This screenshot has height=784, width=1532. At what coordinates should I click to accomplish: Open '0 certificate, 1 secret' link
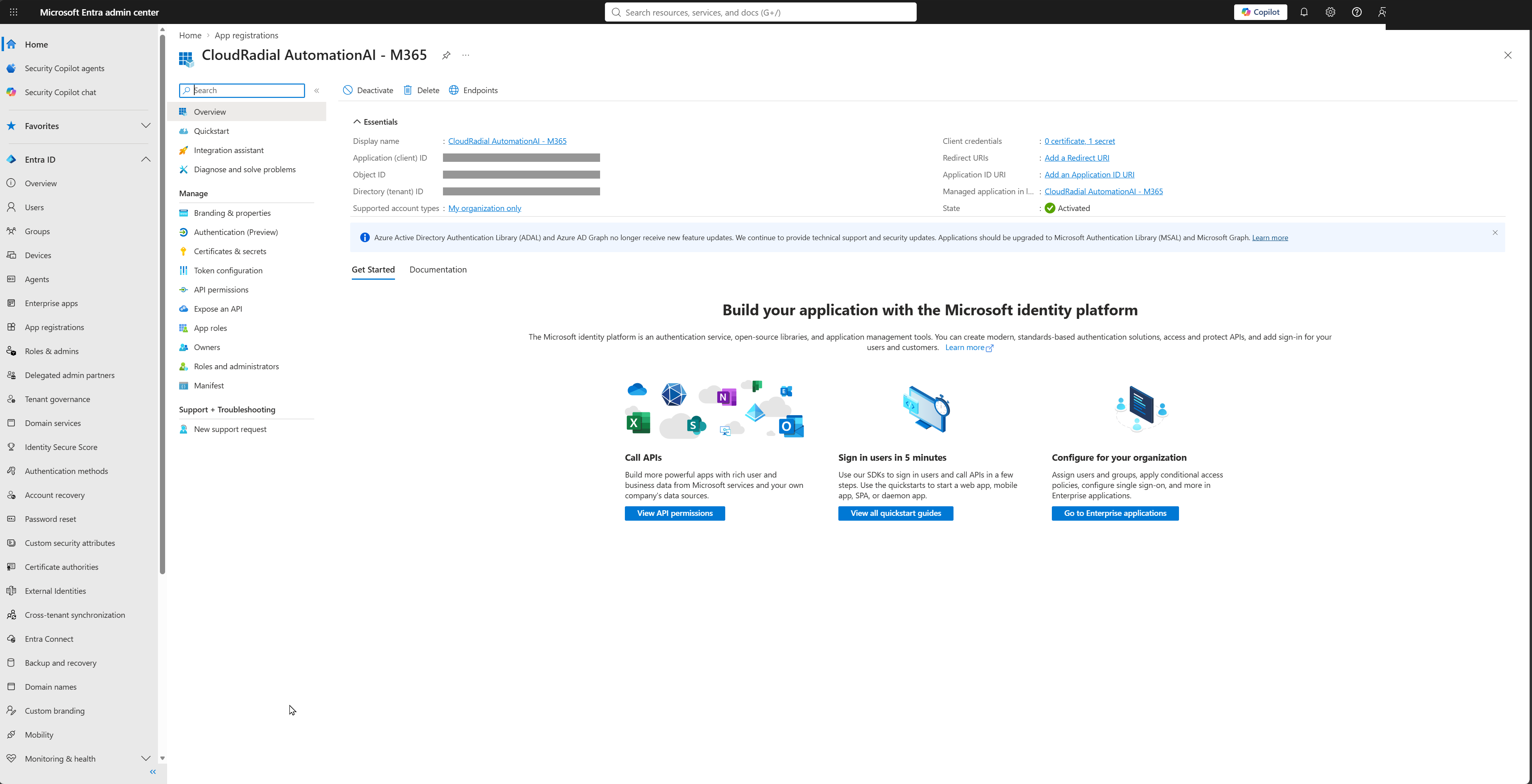click(x=1079, y=141)
